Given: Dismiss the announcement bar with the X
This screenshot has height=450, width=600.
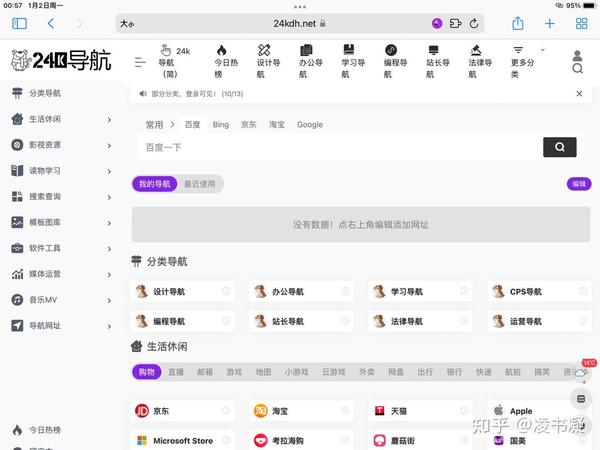Looking at the screenshot, I should tap(579, 94).
